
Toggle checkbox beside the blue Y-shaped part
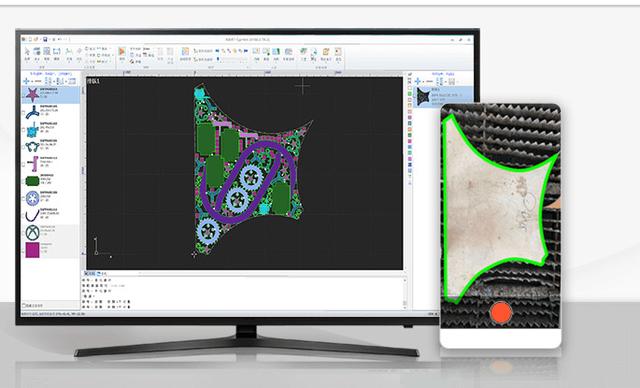pyautogui.click(x=23, y=112)
